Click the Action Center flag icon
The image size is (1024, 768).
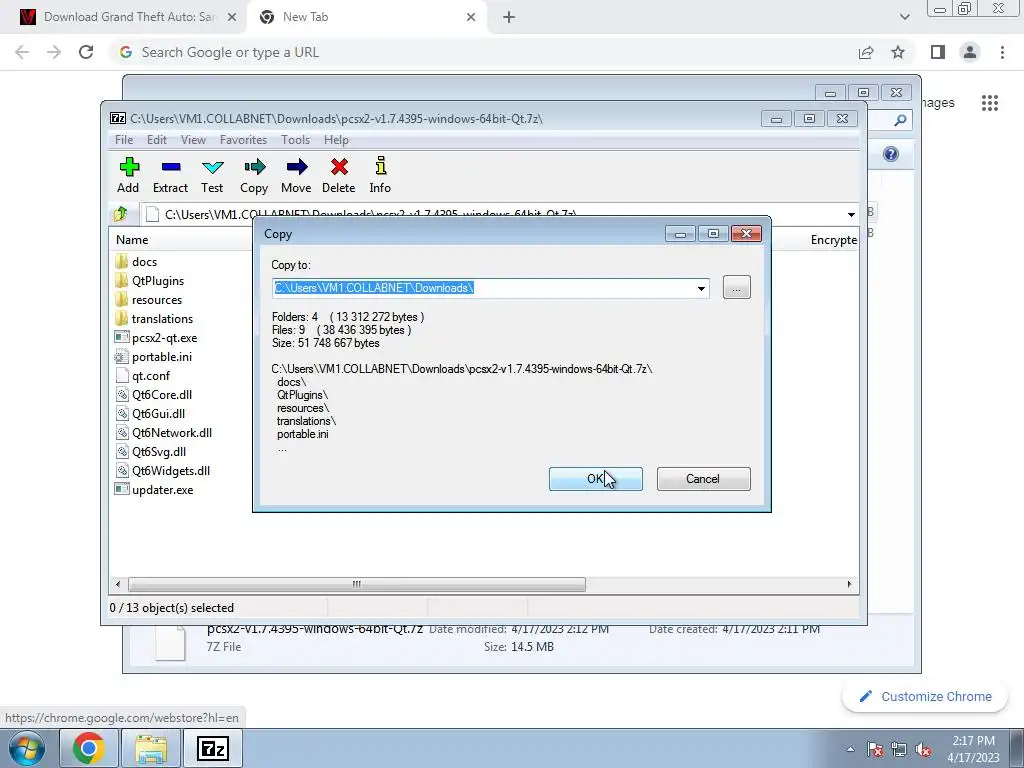click(x=875, y=749)
